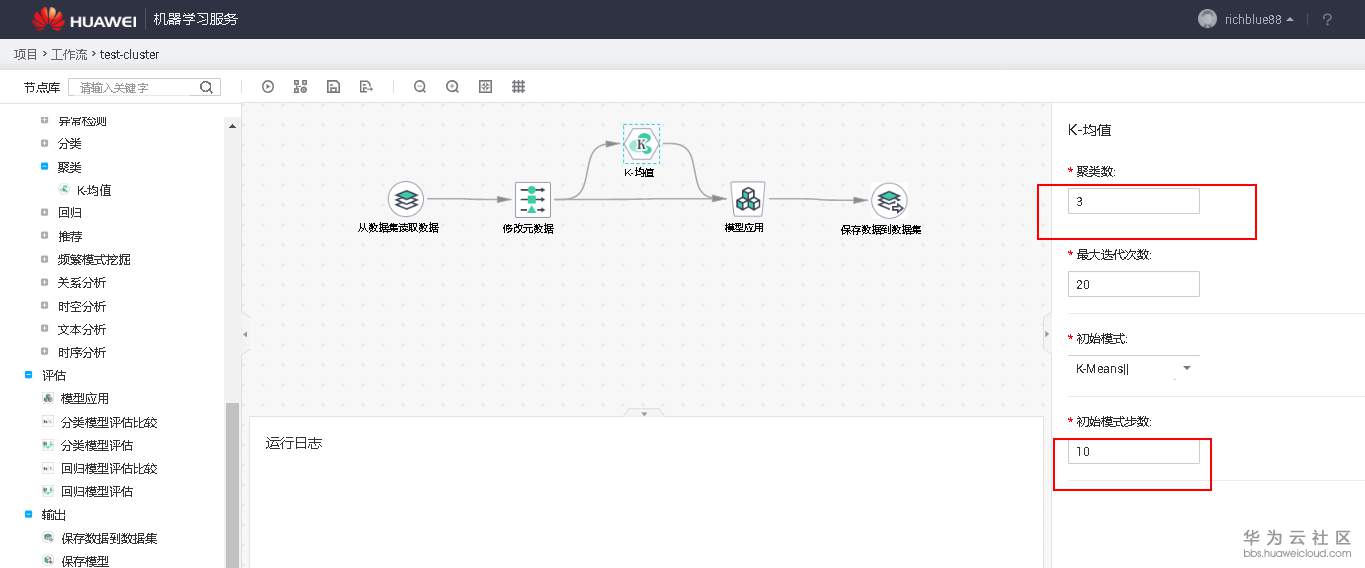Click 保存模型 in node library
The height and width of the screenshot is (568, 1365).
[x=85, y=561]
